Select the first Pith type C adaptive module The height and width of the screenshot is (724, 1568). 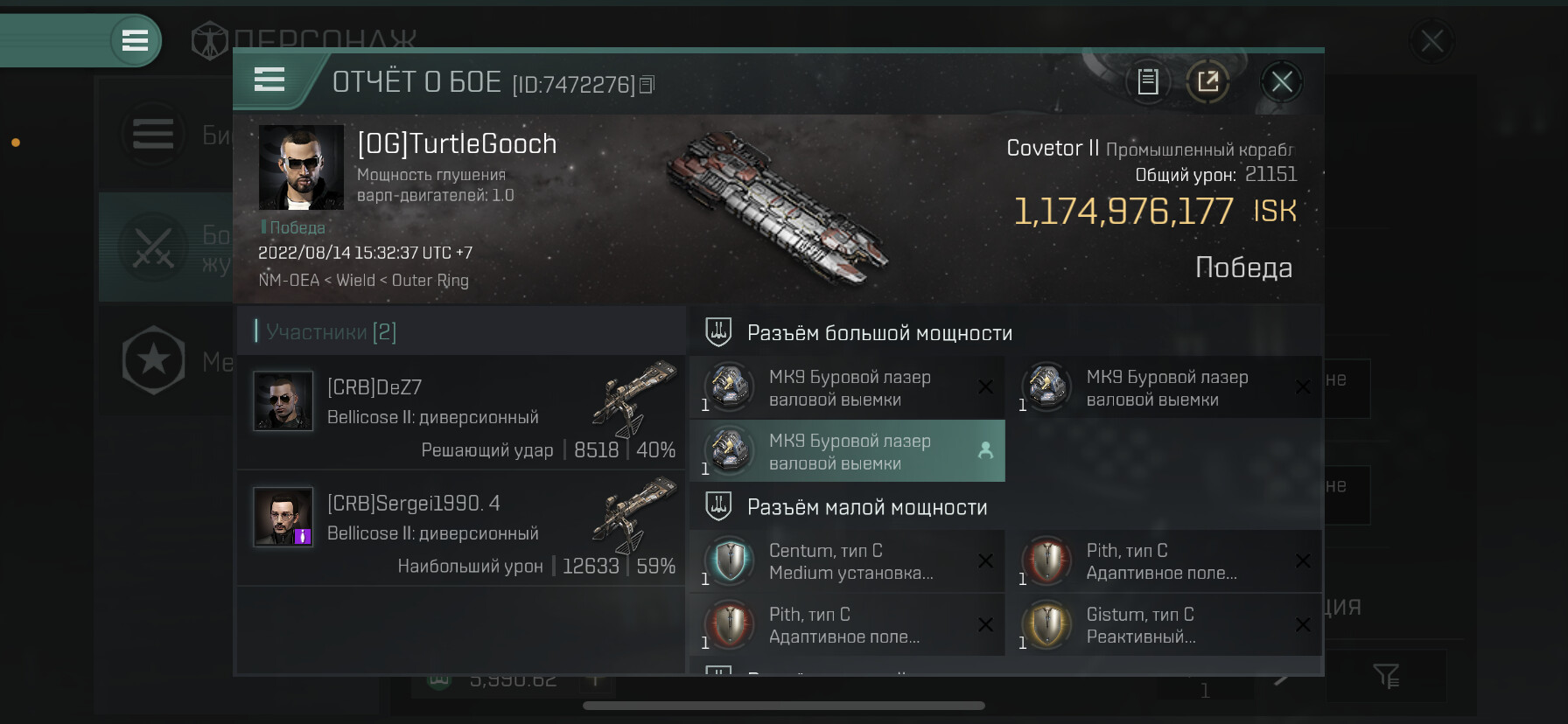click(1046, 561)
